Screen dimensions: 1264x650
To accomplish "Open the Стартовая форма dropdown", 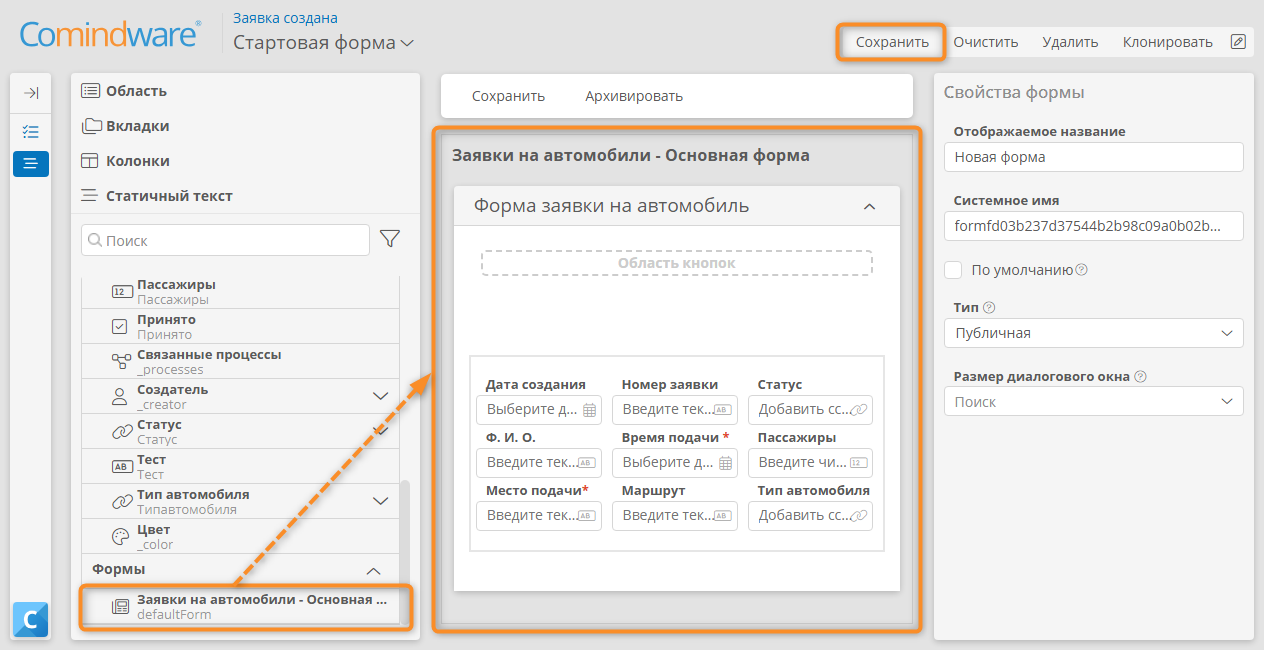I will point(323,43).
